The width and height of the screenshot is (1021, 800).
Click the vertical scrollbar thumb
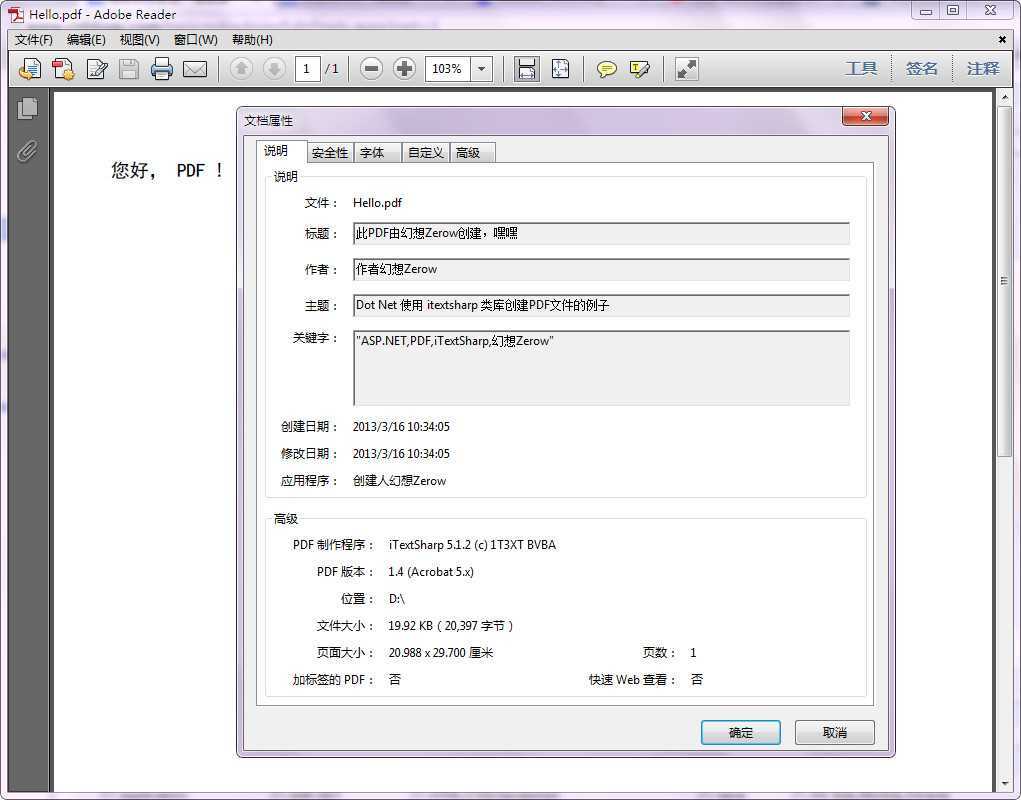point(1004,281)
